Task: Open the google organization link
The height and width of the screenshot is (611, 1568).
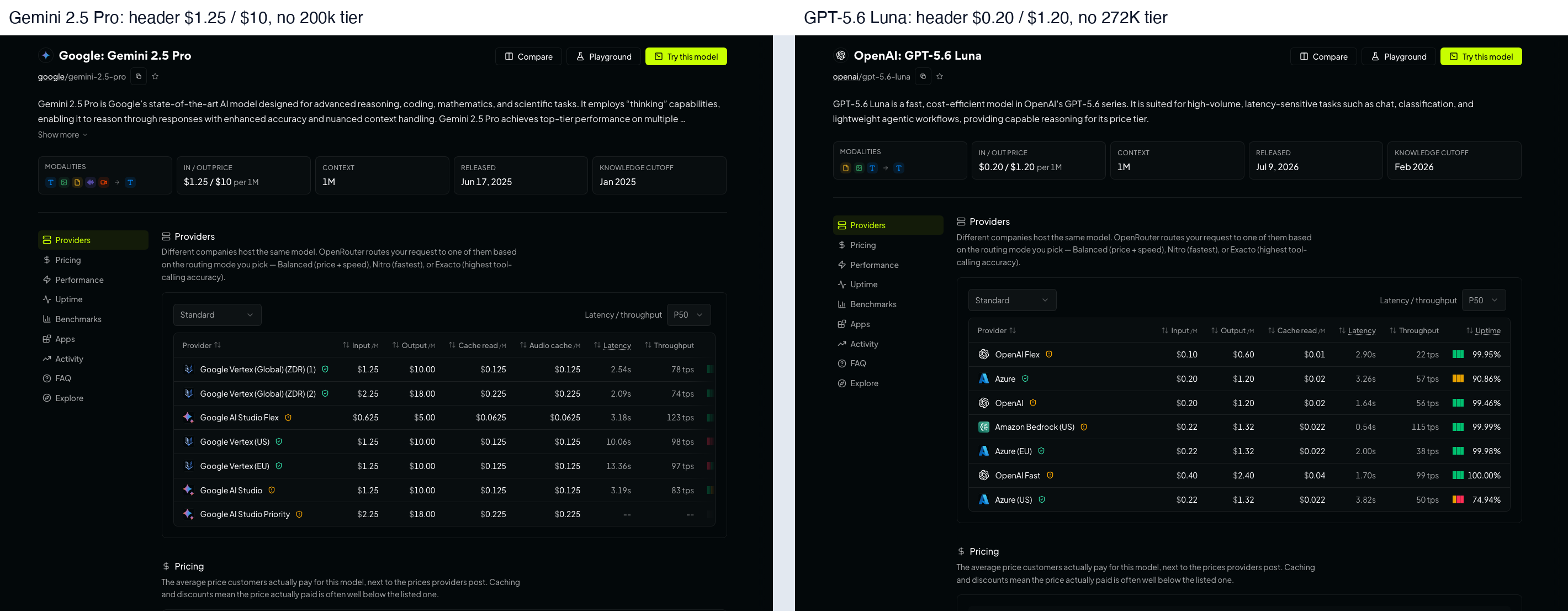Action: (x=51, y=77)
